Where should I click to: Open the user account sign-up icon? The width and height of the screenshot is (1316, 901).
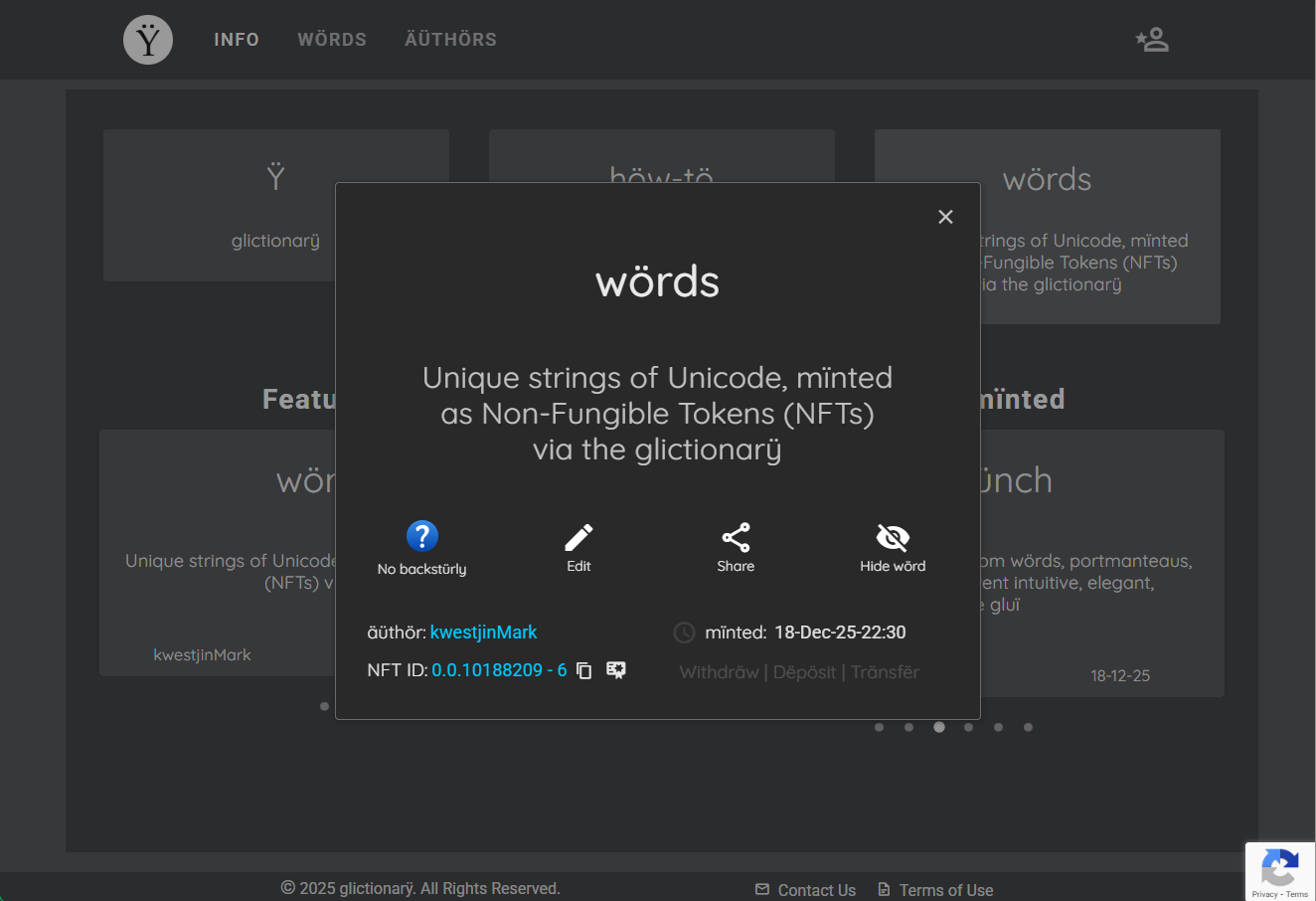(1152, 40)
